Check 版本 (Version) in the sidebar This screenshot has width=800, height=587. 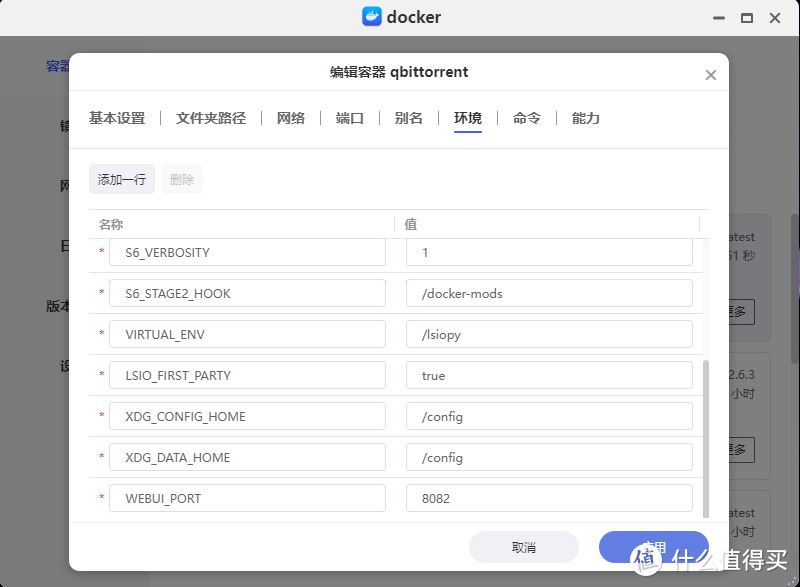tap(58, 306)
